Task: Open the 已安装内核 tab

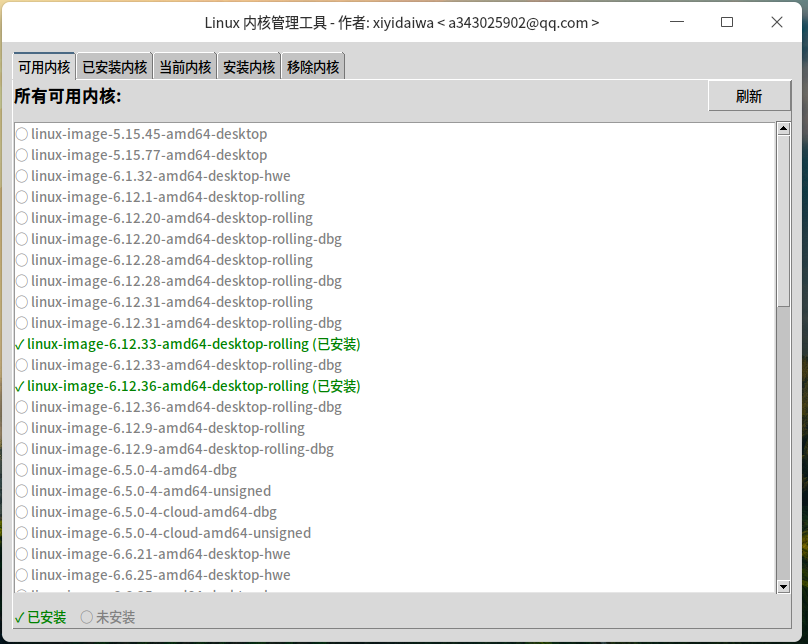Action: pos(114,67)
